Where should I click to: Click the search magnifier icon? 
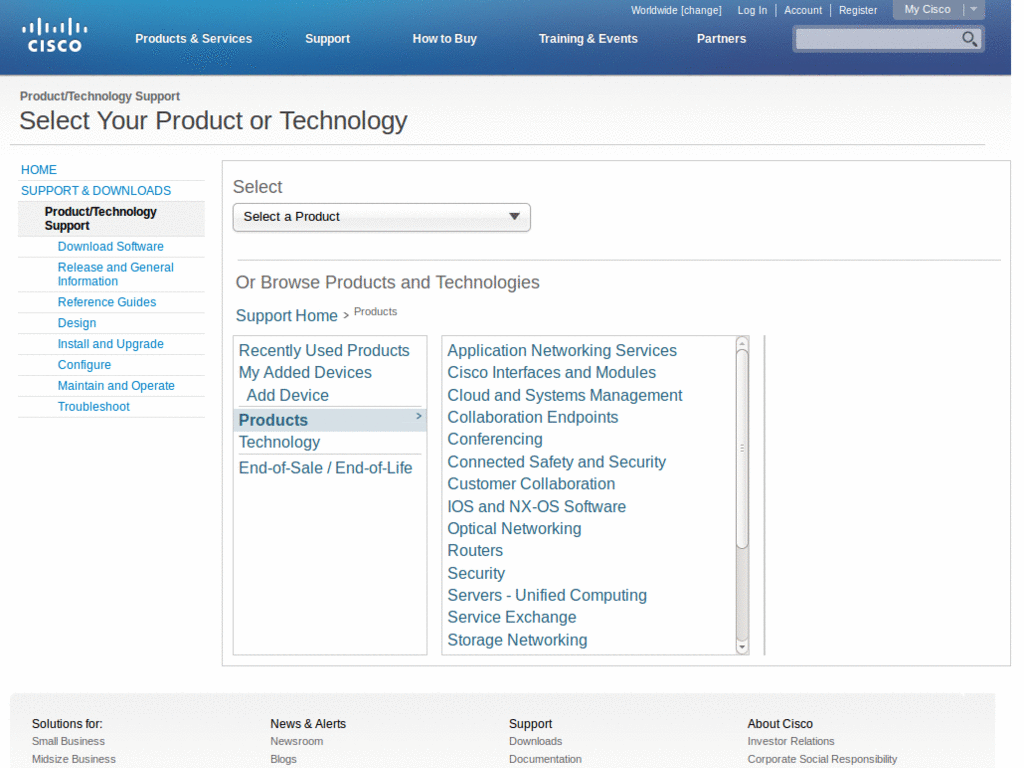(970, 39)
